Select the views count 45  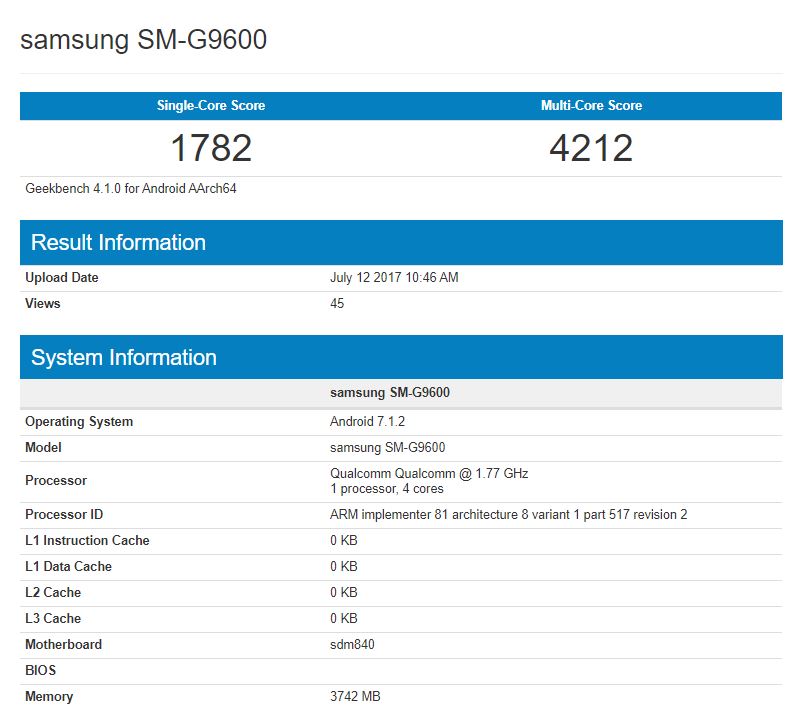337,303
